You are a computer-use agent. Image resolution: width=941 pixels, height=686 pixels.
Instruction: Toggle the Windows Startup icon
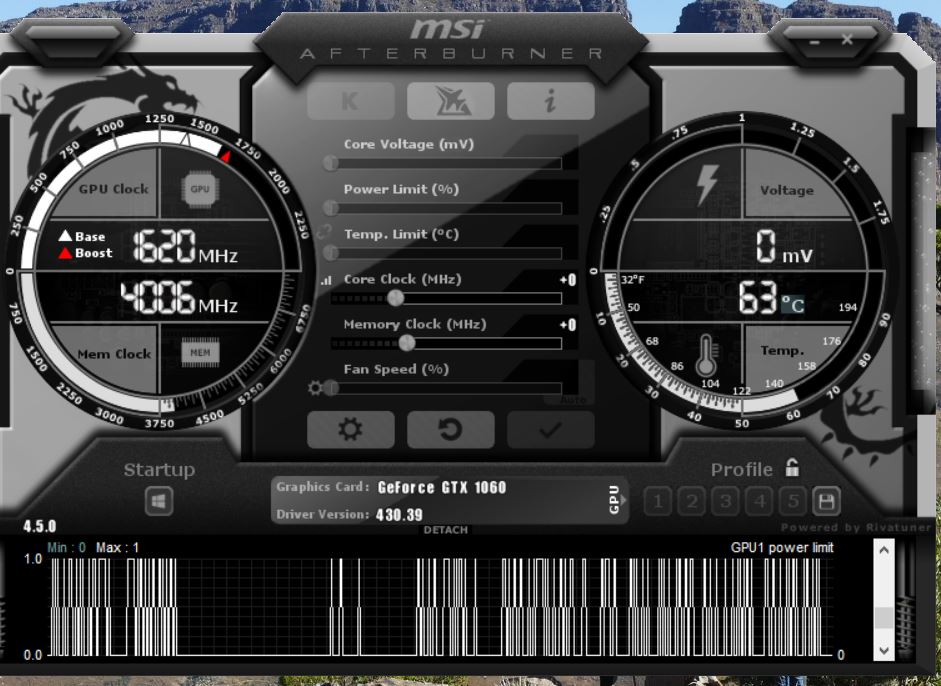pos(159,501)
